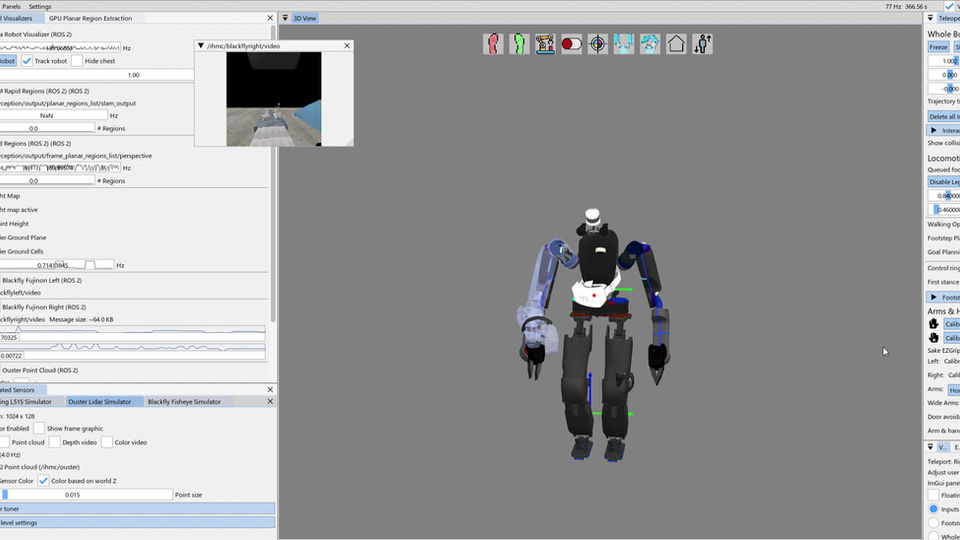Click the NaN Hz frequency field
The height and width of the screenshot is (540, 960).
coord(54,115)
